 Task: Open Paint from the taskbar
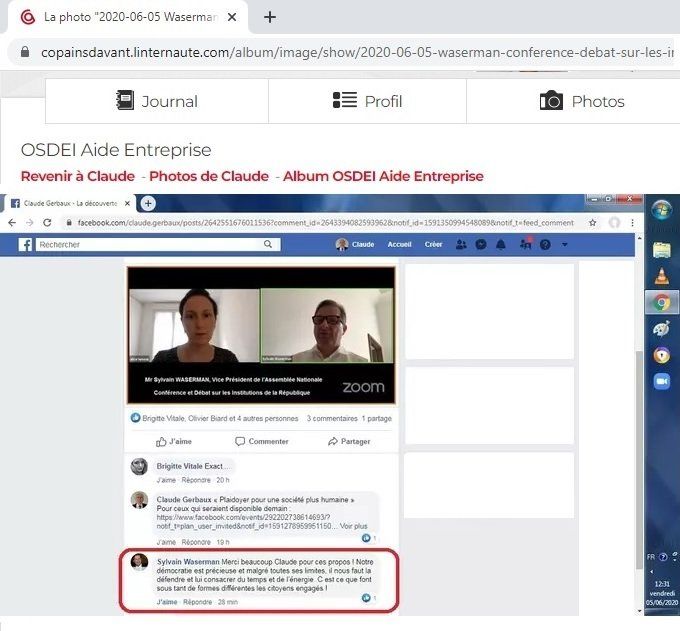coord(661,329)
